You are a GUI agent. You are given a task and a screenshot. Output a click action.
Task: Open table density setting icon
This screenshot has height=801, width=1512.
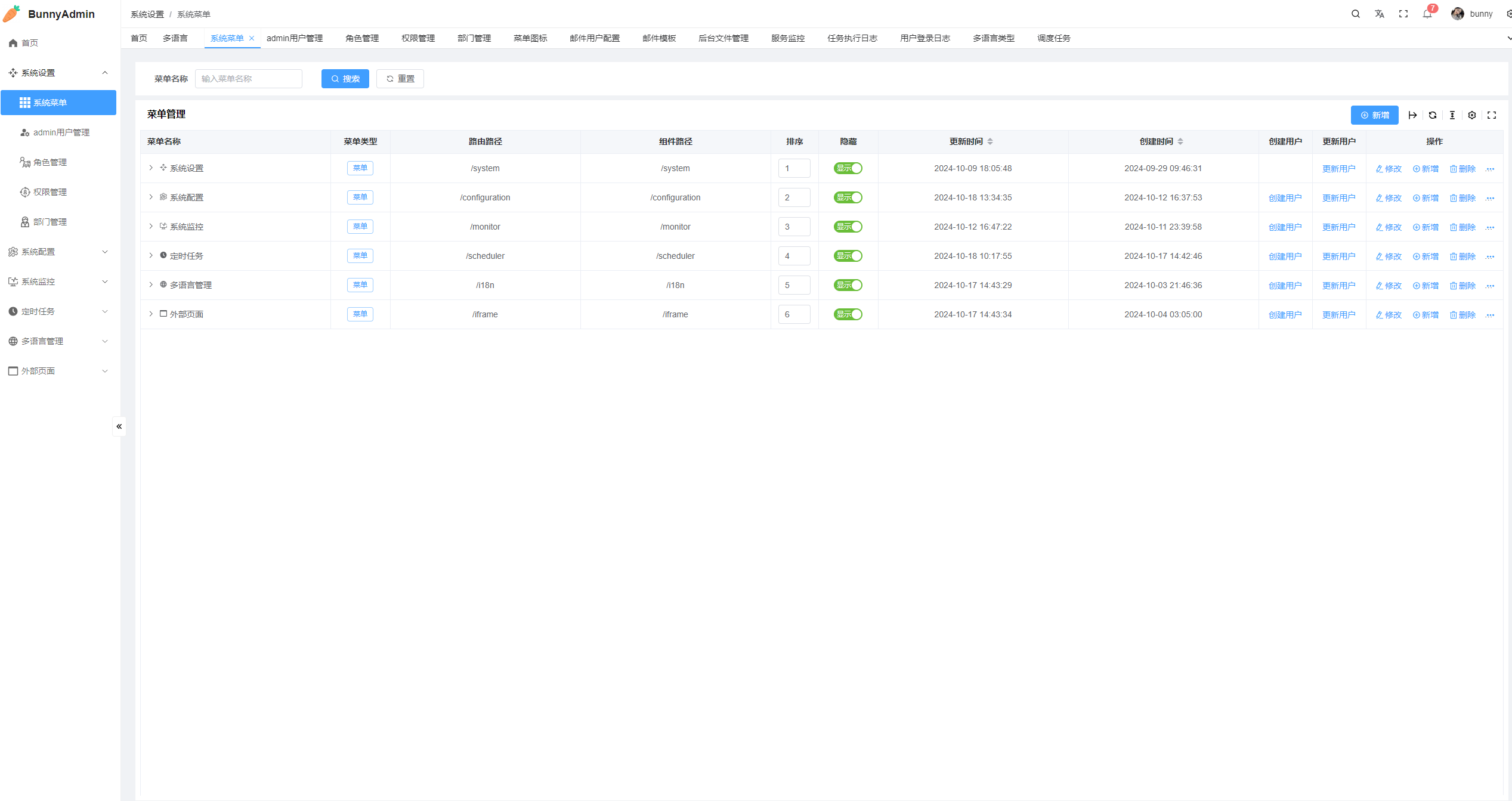(x=1452, y=115)
